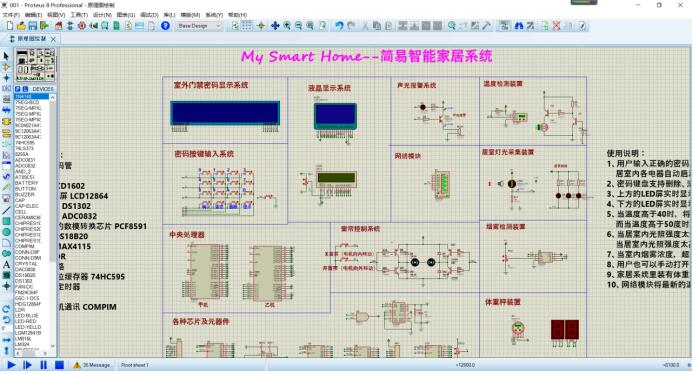
Task: Open the blue Help question-mark icon
Action: 165,26
